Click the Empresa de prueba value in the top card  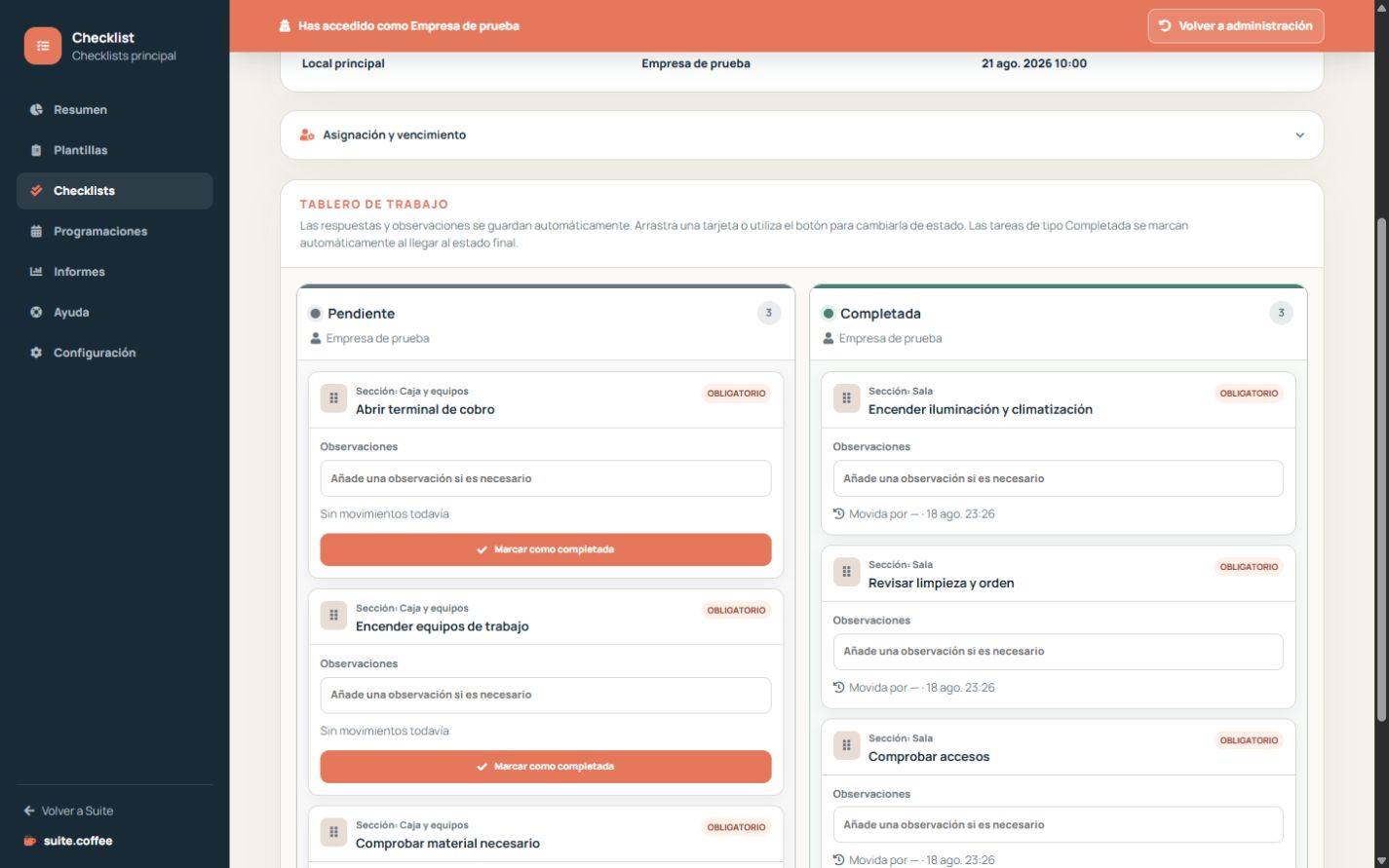coord(696,63)
